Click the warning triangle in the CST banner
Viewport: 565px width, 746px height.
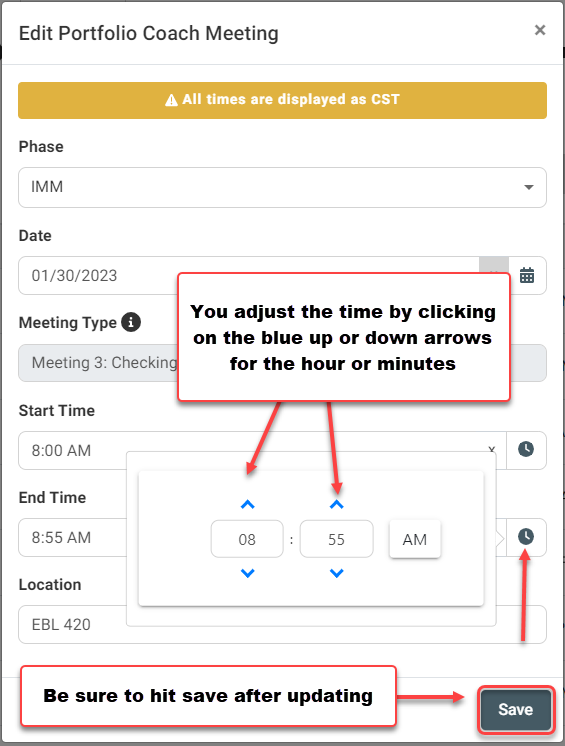point(171,100)
